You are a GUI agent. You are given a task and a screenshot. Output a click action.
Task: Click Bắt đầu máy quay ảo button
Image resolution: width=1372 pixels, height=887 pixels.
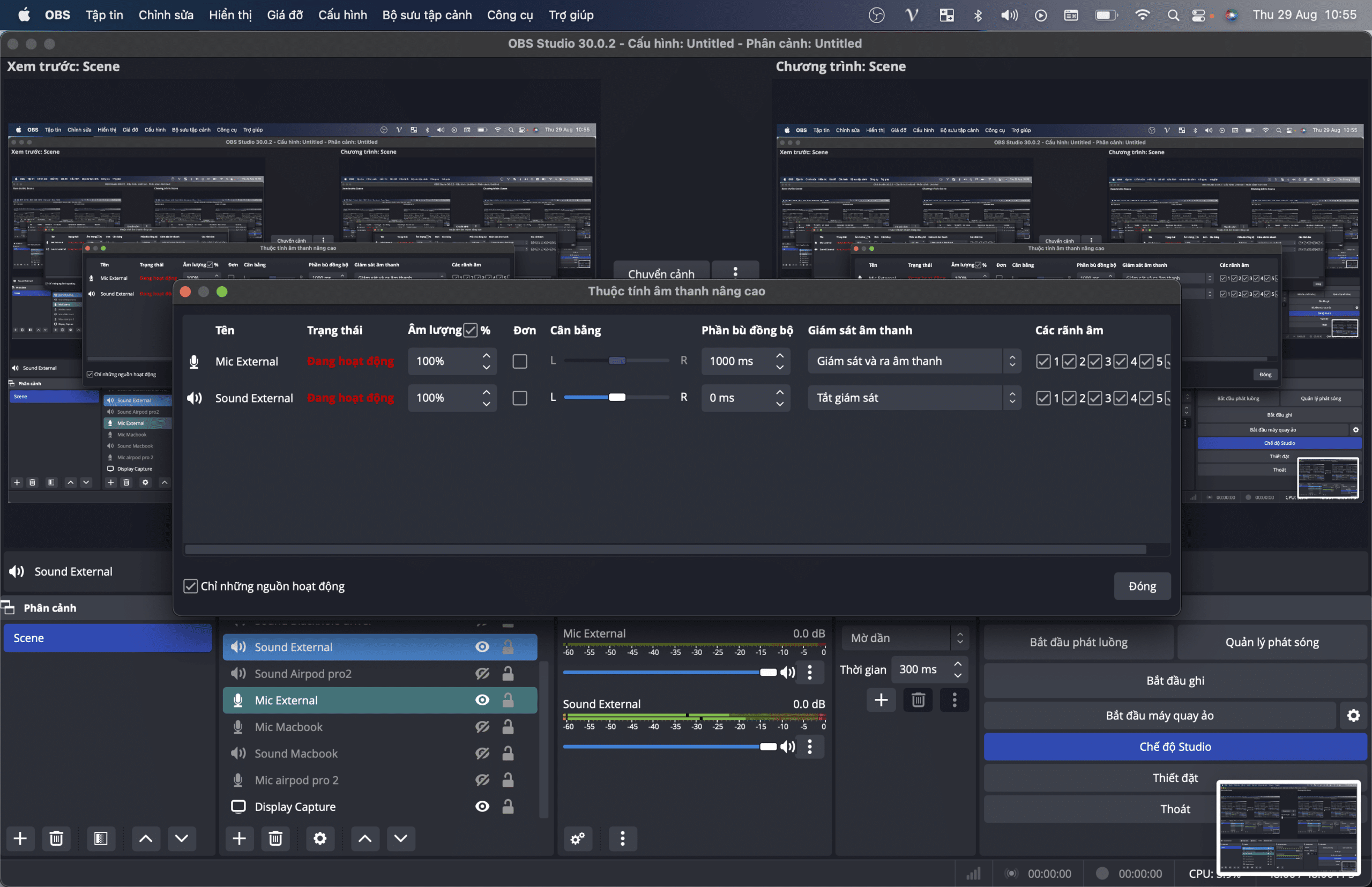tap(1159, 715)
